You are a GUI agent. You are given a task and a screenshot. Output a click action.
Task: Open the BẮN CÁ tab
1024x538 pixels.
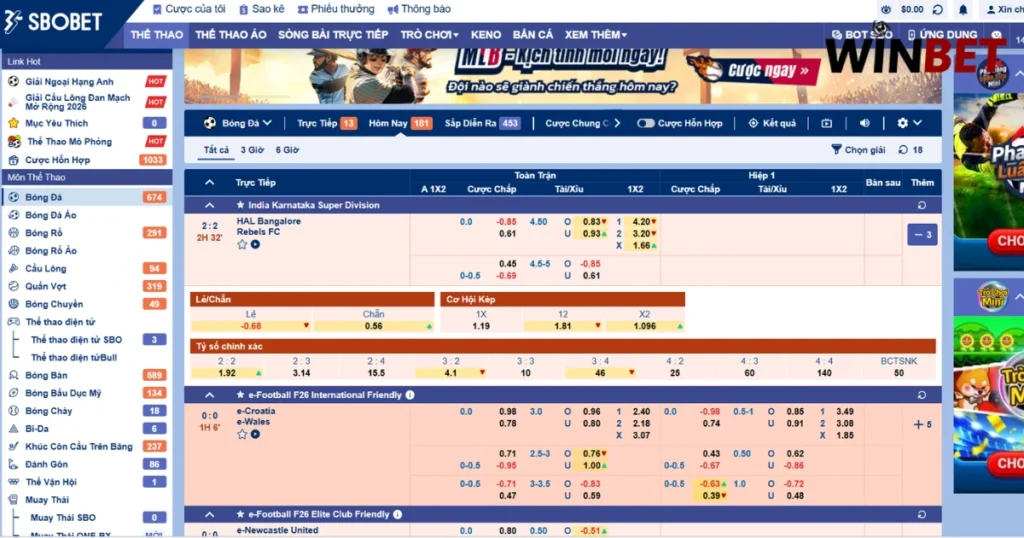[x=533, y=35]
